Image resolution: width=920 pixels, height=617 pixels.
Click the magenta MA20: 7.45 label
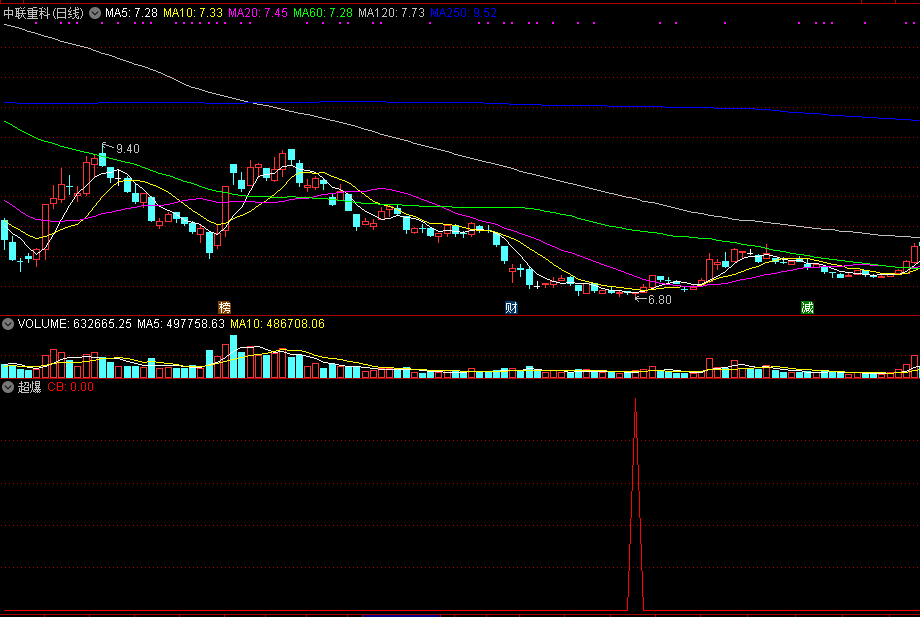tap(258, 13)
